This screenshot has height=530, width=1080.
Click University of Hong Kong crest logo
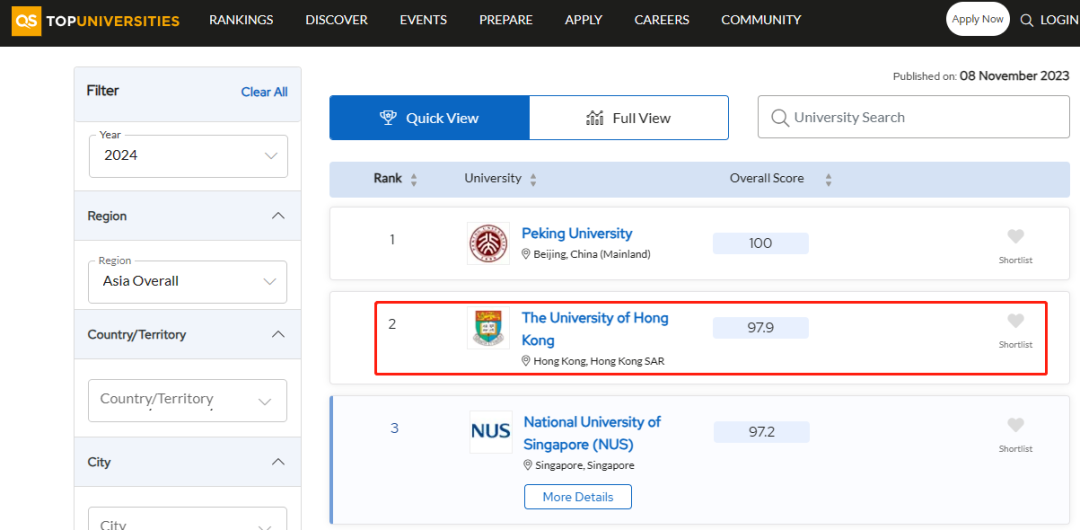coord(488,327)
